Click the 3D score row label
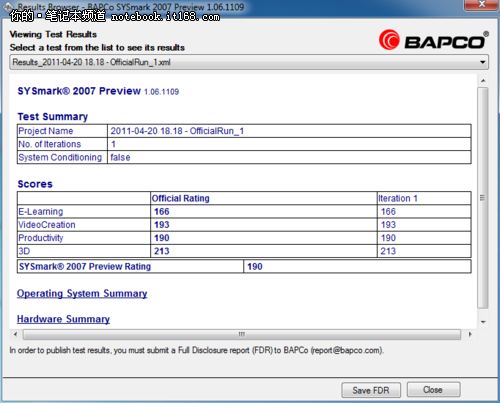 (24, 251)
